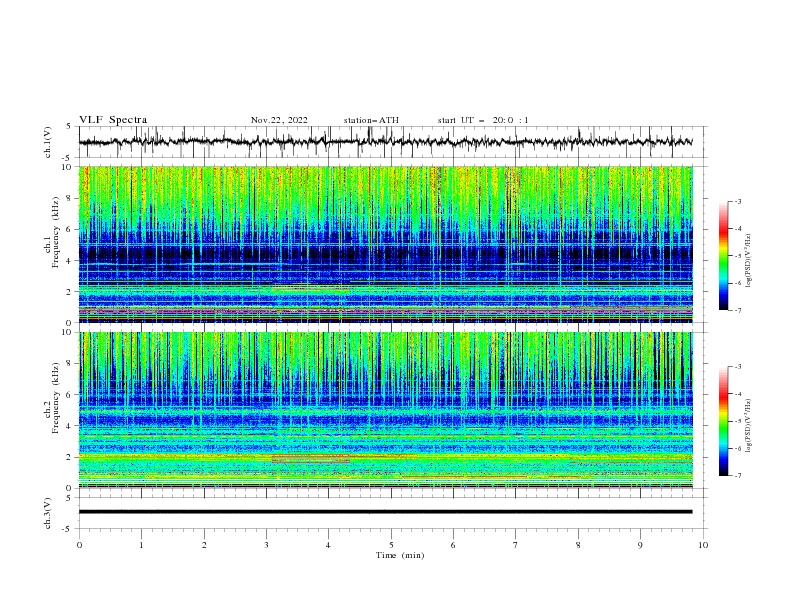Click the 'ch.1(V)' axis label
This screenshot has width=792, height=612.
pyautogui.click(x=48, y=142)
